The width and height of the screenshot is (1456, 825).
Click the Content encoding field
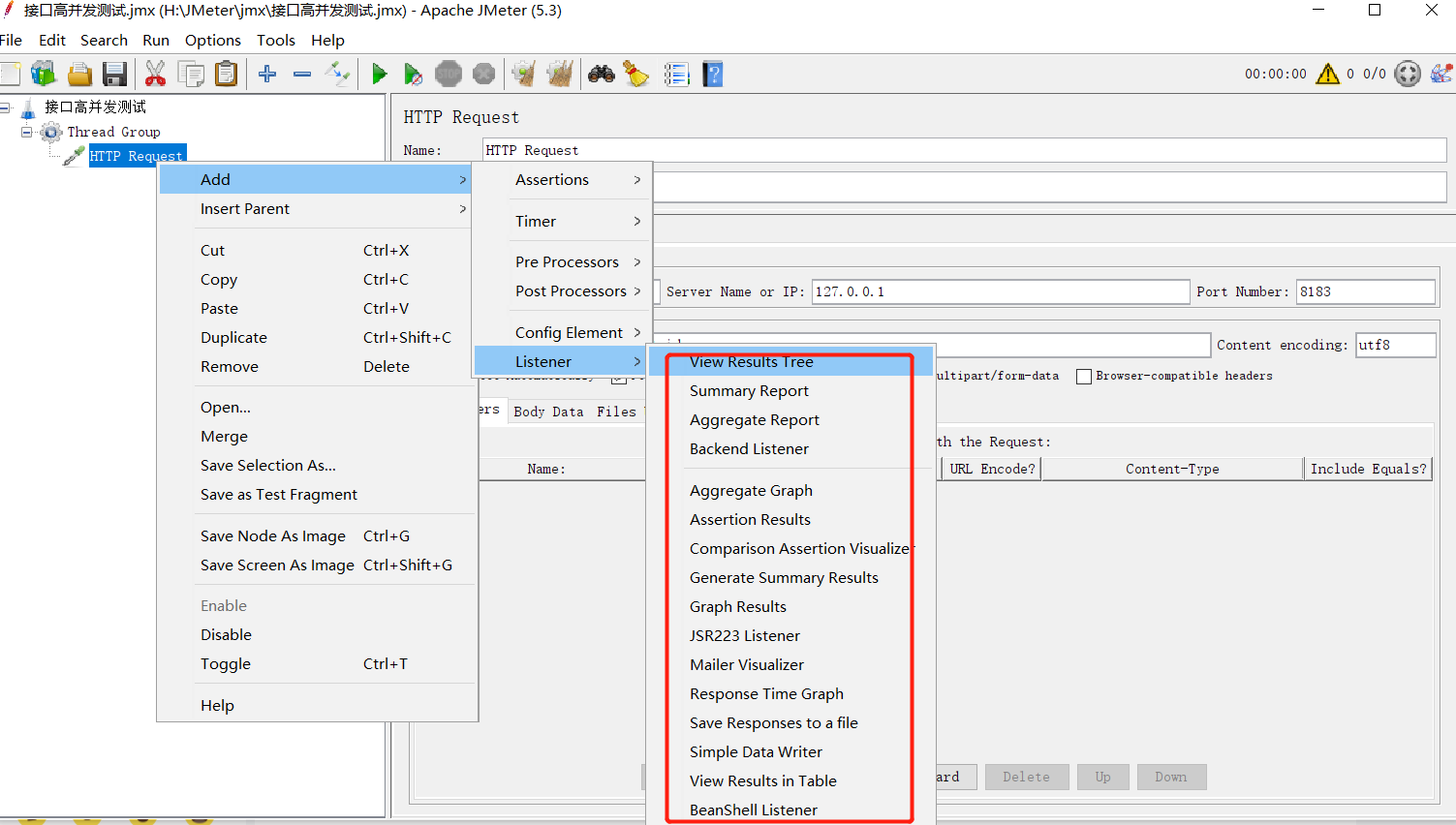1395,345
